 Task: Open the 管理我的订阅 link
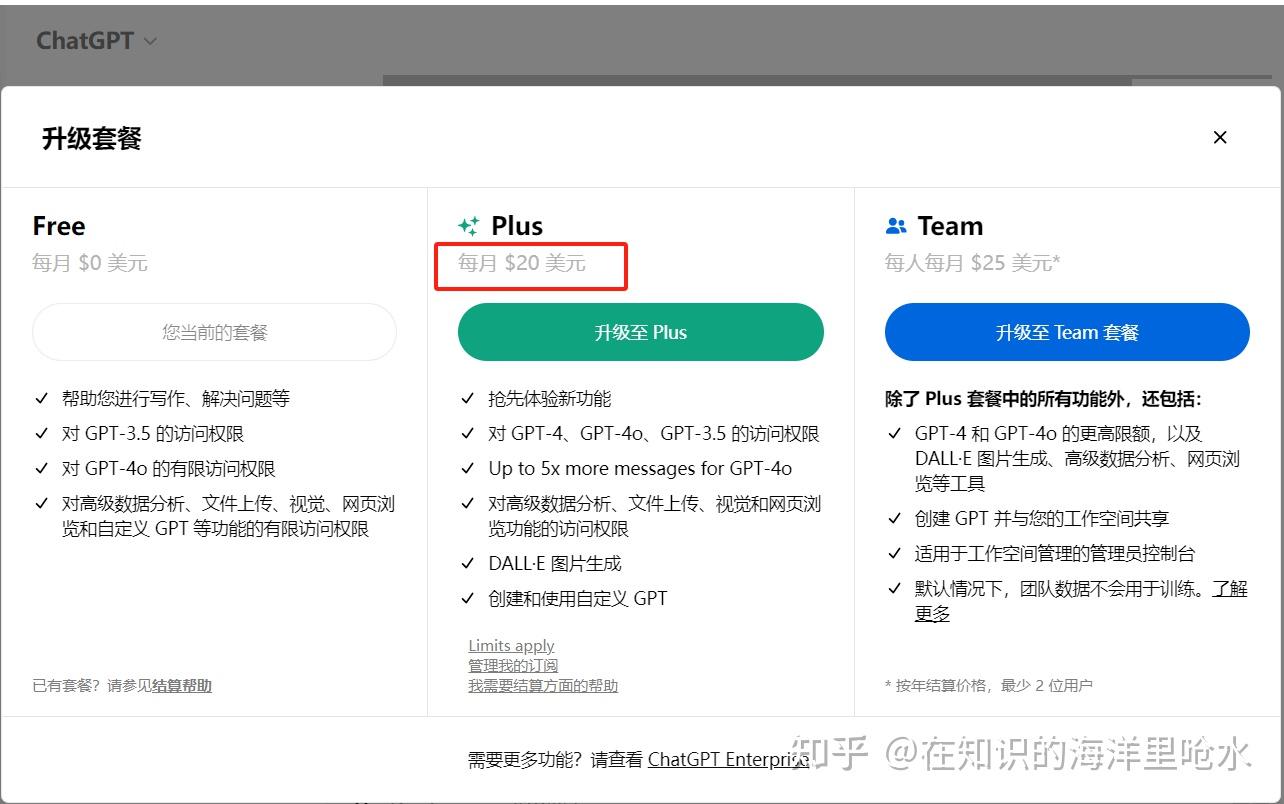pyautogui.click(x=514, y=665)
